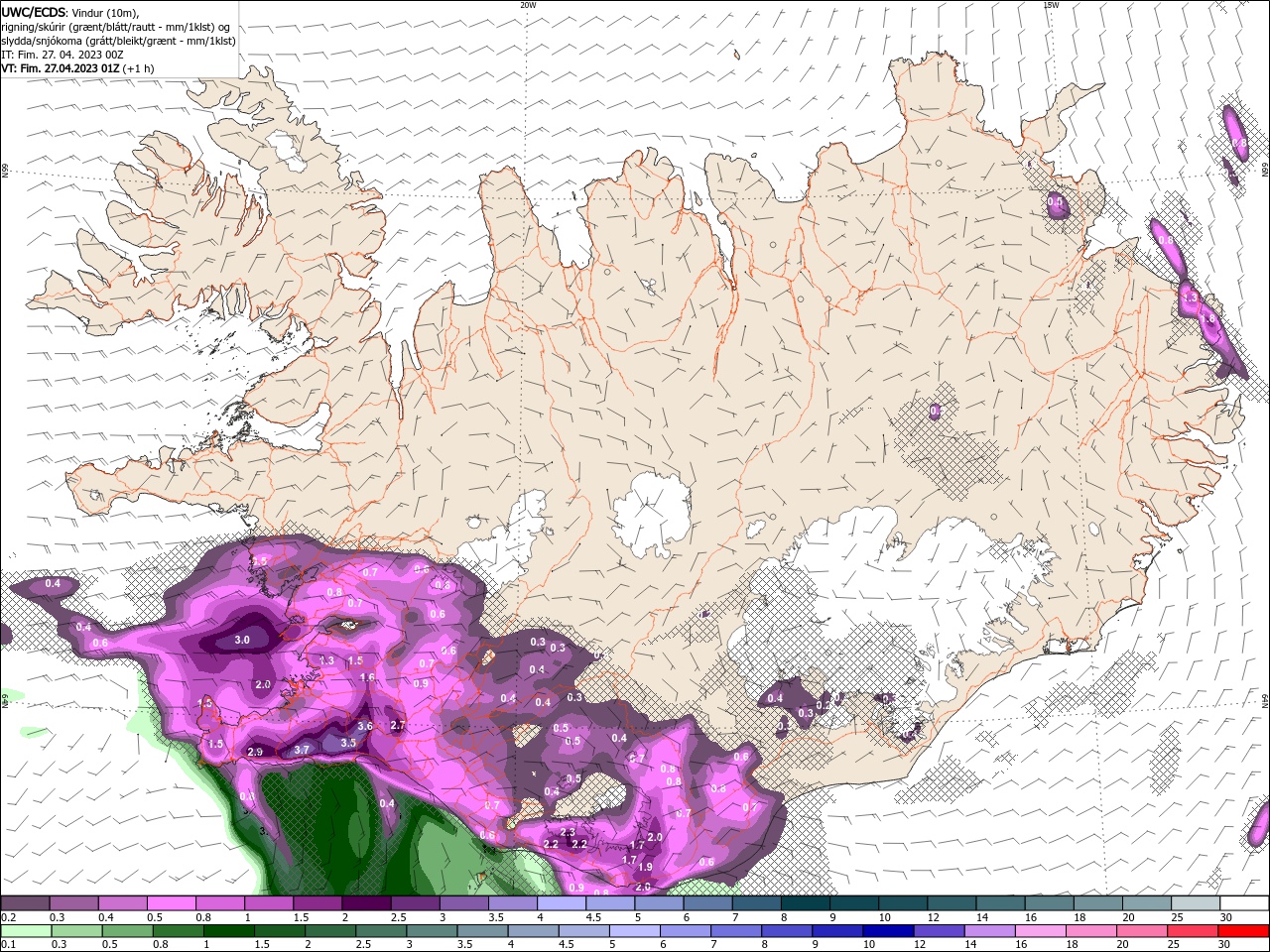
Task: Select the top-row swatch above 0.8
Action: pyautogui.click(x=219, y=903)
